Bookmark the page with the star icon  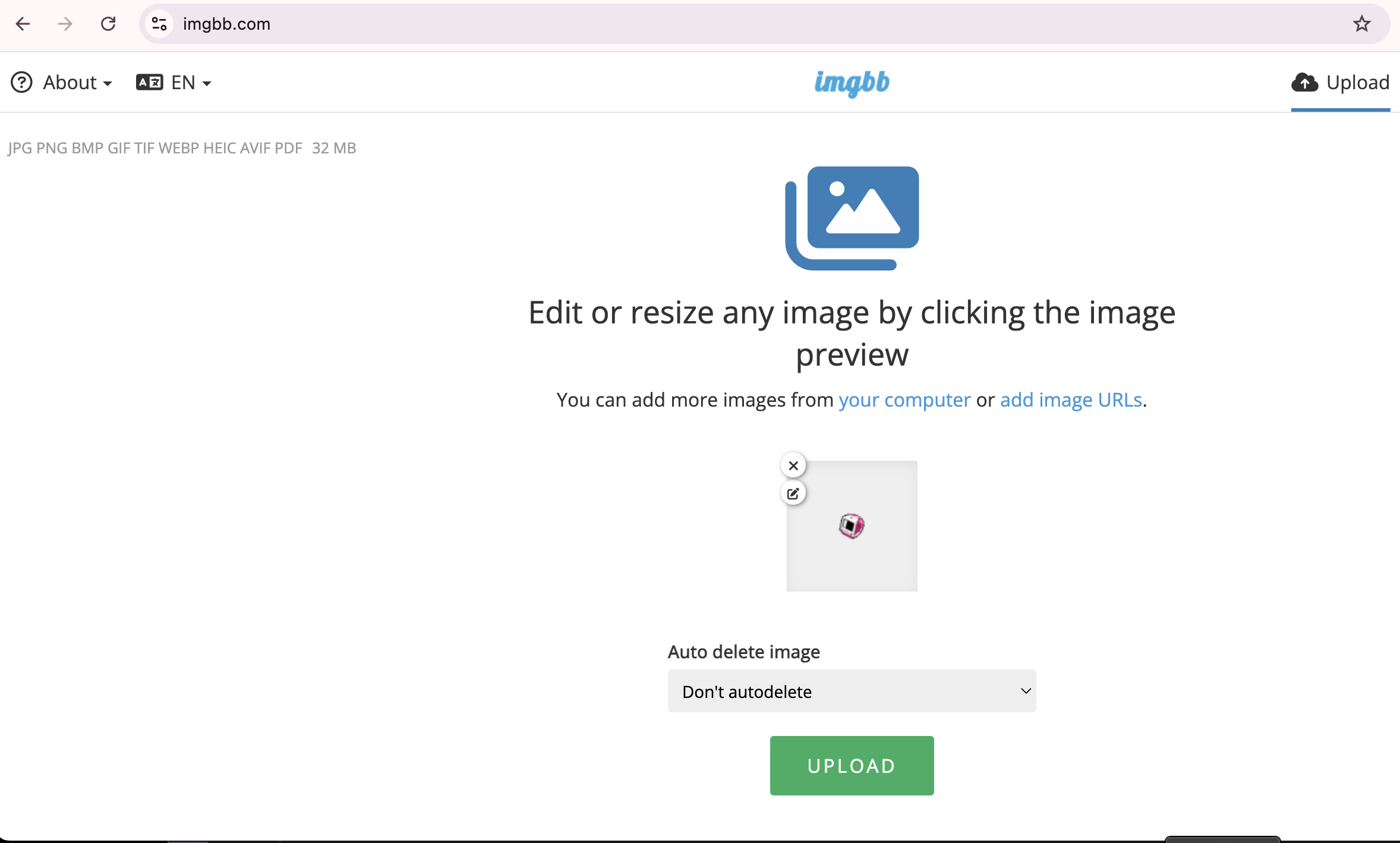click(1361, 24)
